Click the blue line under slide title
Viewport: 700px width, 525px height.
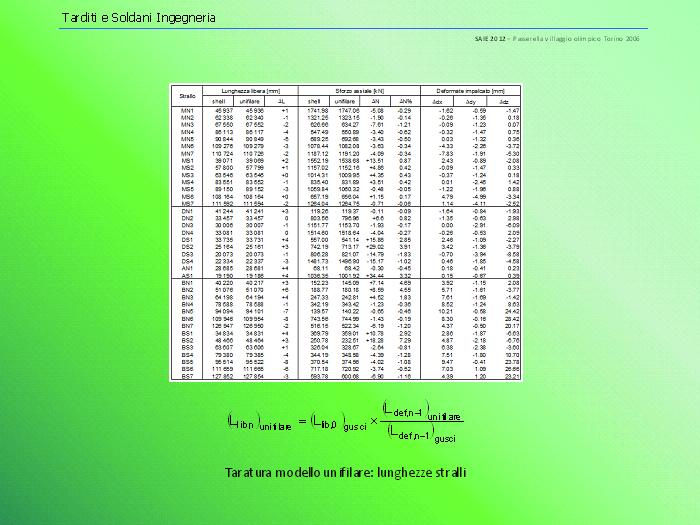click(x=350, y=29)
